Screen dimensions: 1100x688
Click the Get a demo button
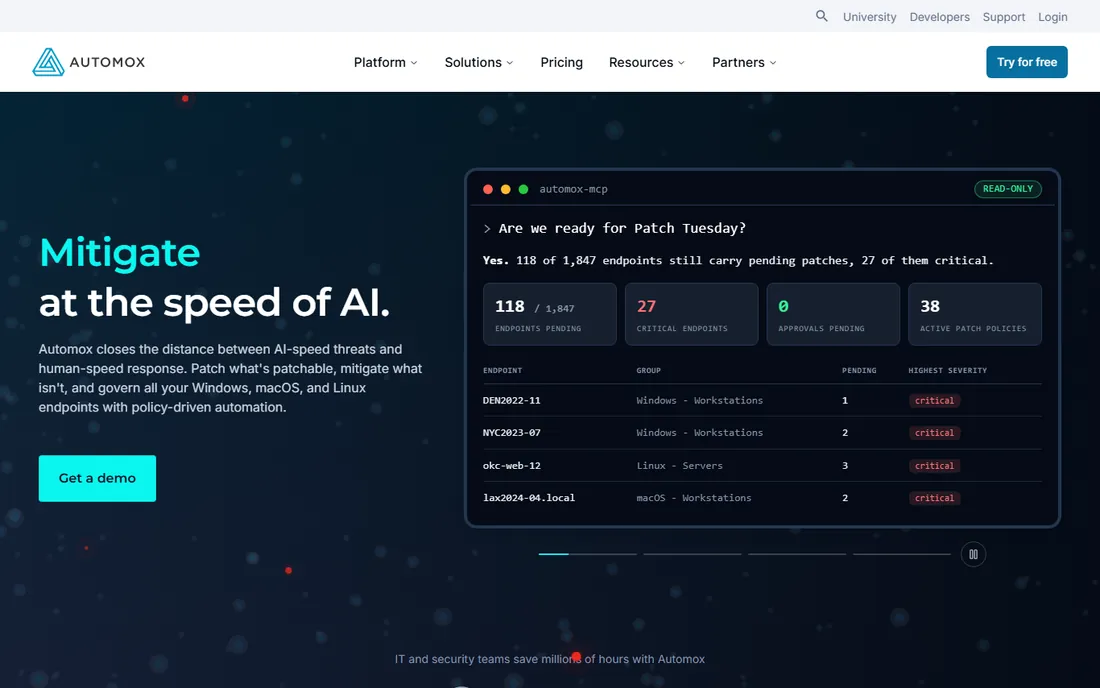(98, 478)
